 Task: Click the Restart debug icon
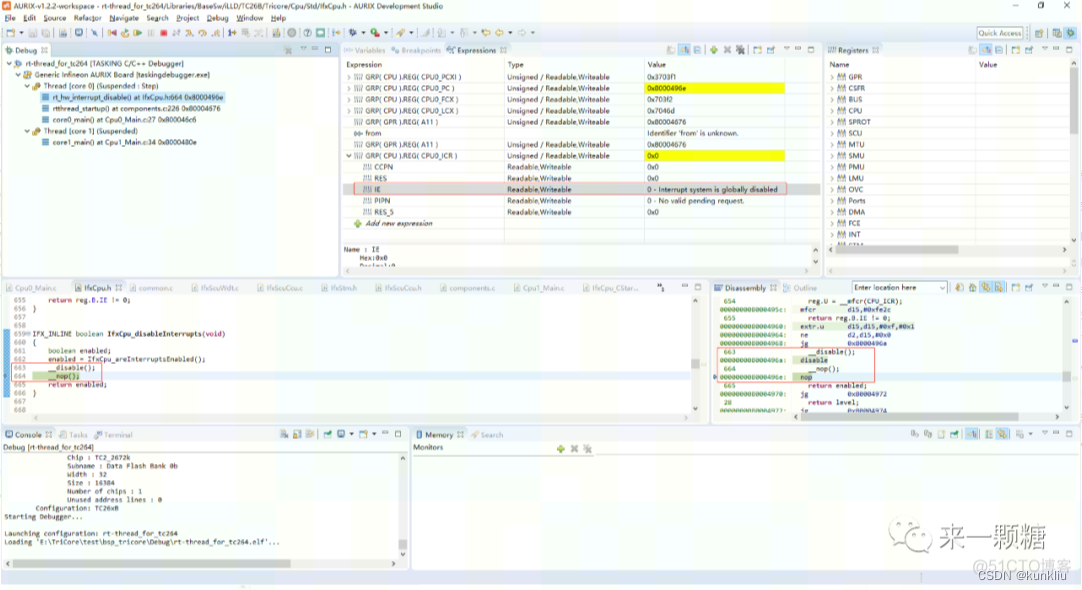point(125,32)
